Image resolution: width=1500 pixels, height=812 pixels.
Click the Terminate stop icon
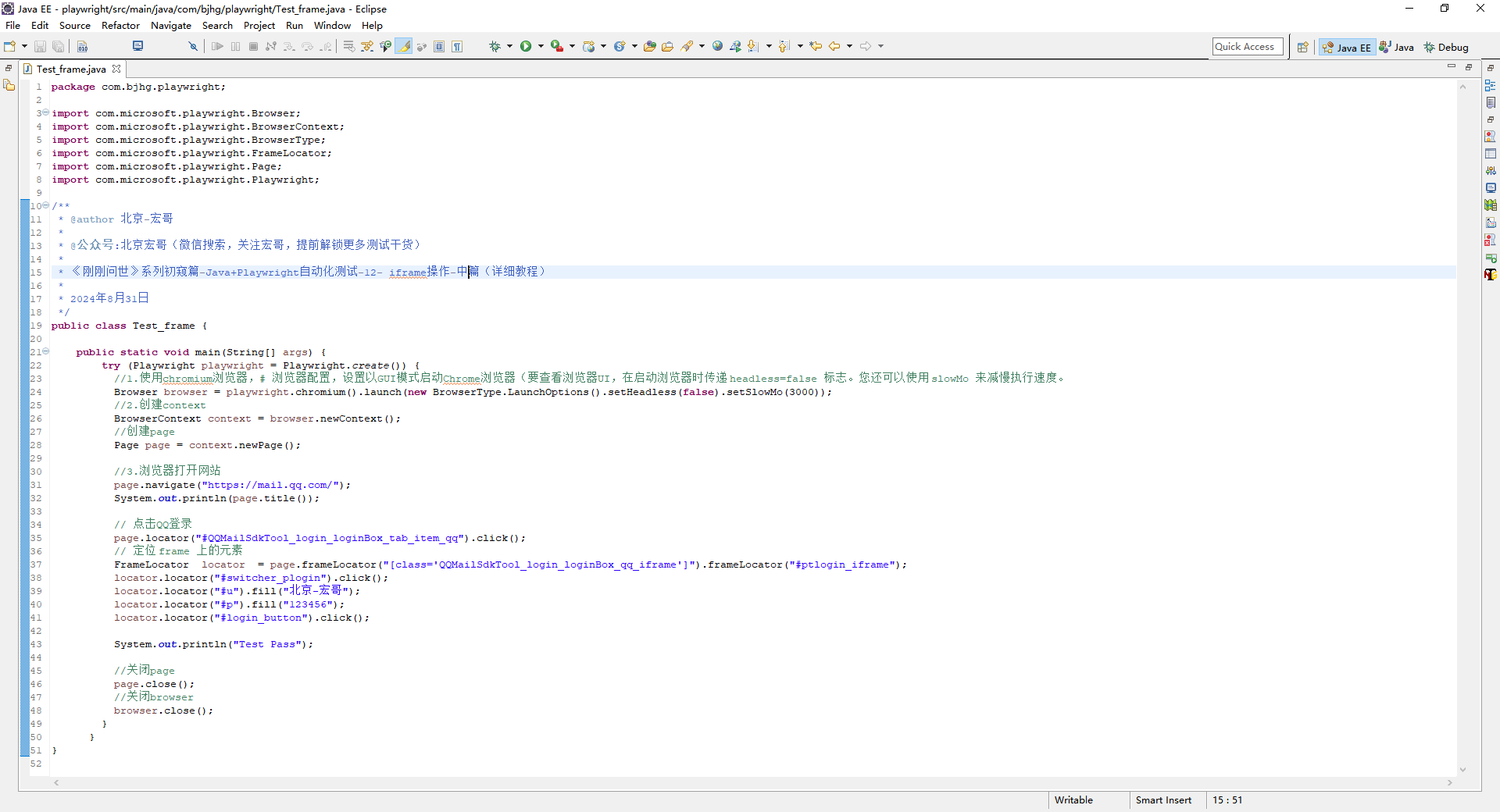pyautogui.click(x=253, y=47)
